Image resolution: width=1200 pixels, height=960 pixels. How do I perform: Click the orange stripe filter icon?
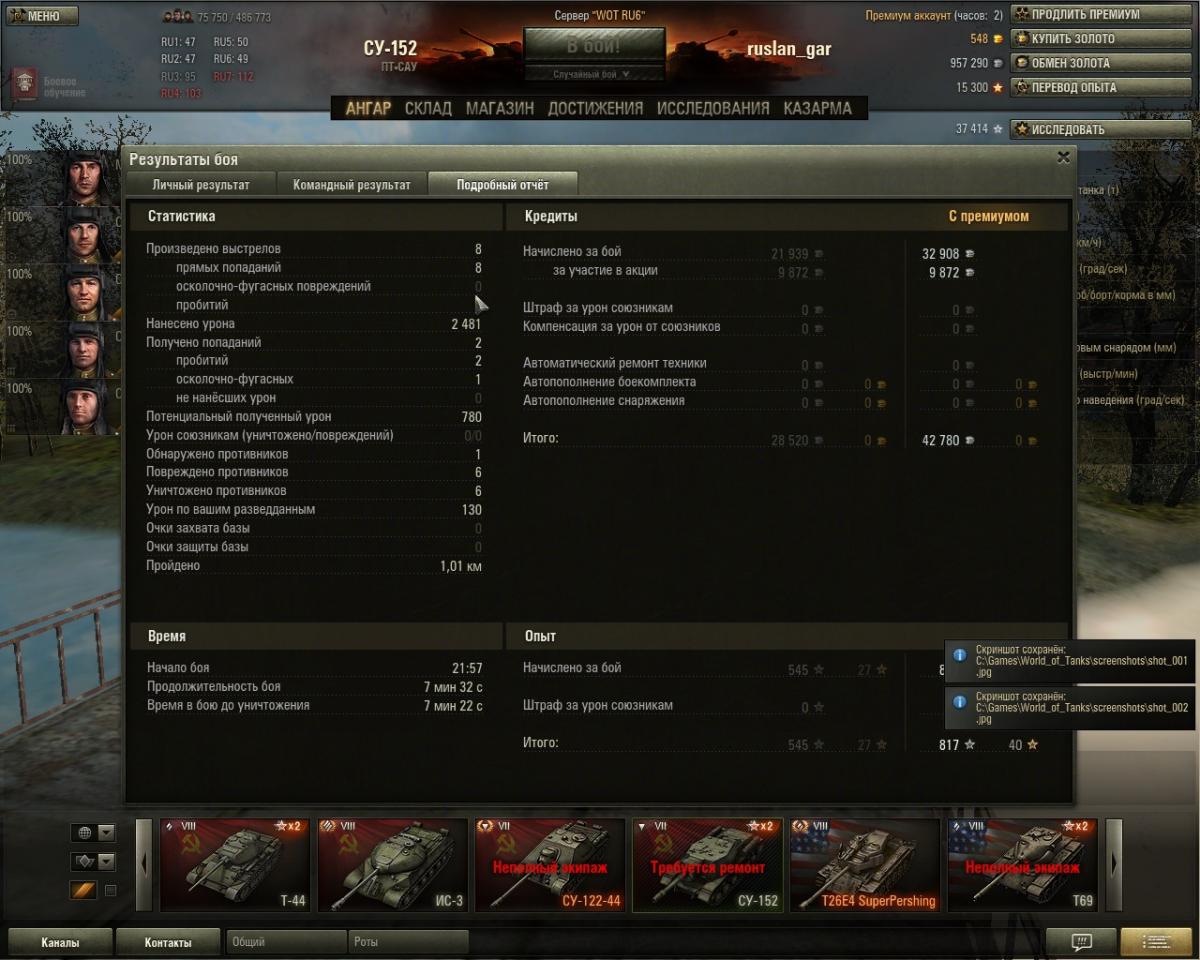pos(83,890)
